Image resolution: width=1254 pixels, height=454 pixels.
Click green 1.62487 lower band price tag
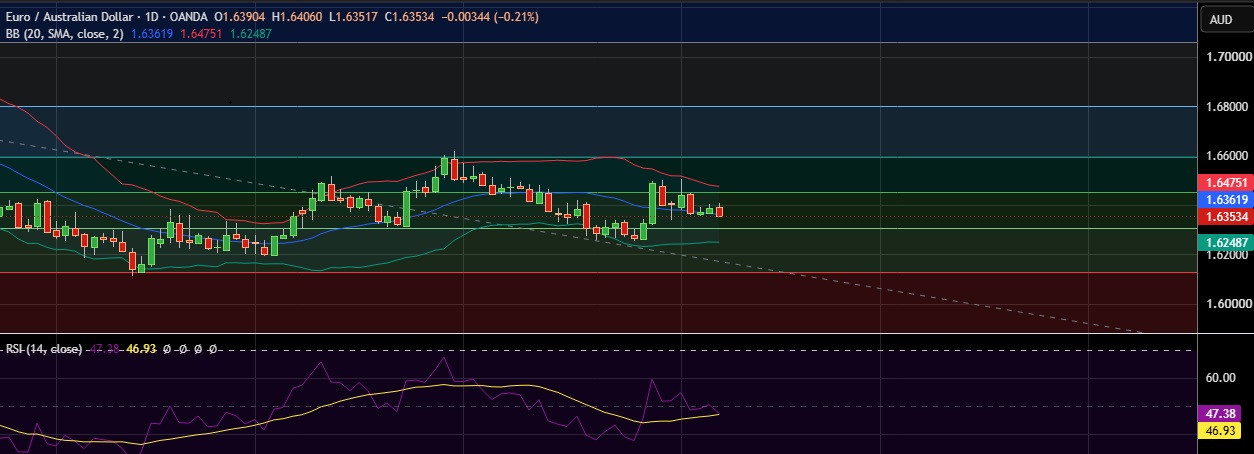coord(1225,242)
